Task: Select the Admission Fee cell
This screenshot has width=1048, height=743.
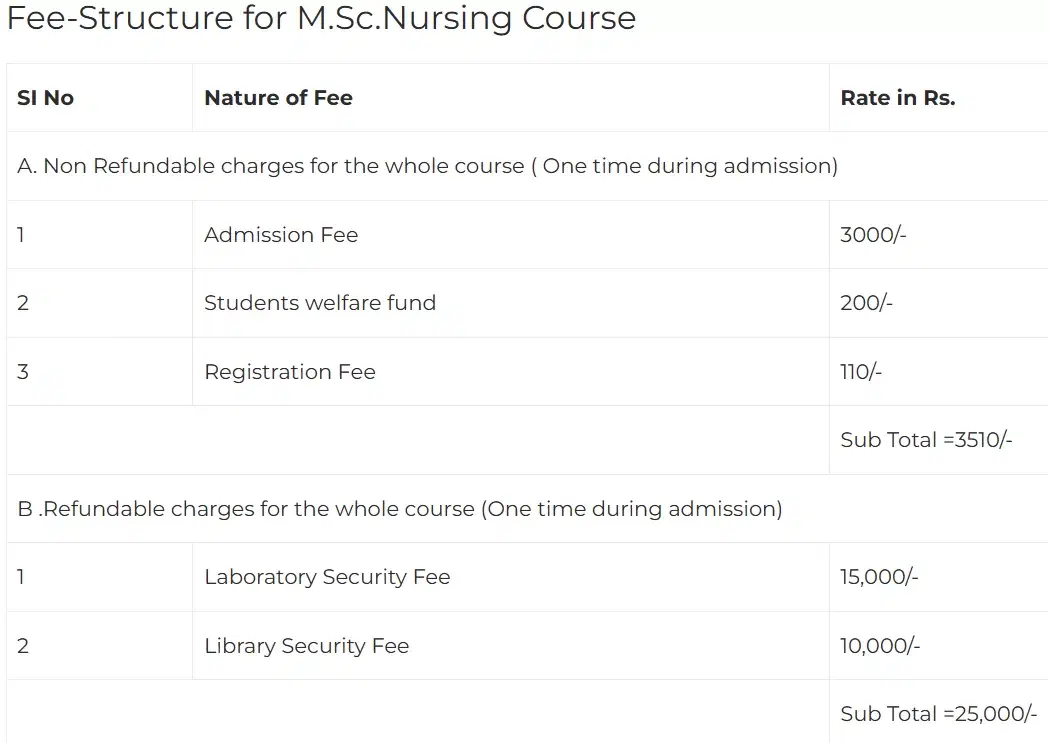Action: (x=281, y=235)
